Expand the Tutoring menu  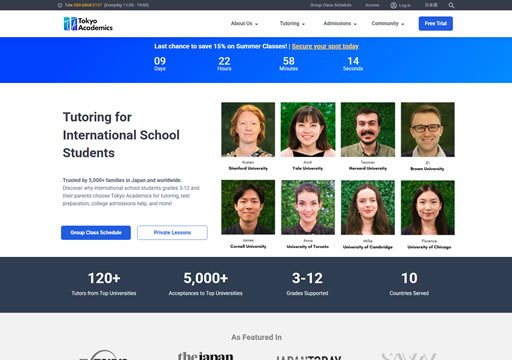pyautogui.click(x=292, y=23)
